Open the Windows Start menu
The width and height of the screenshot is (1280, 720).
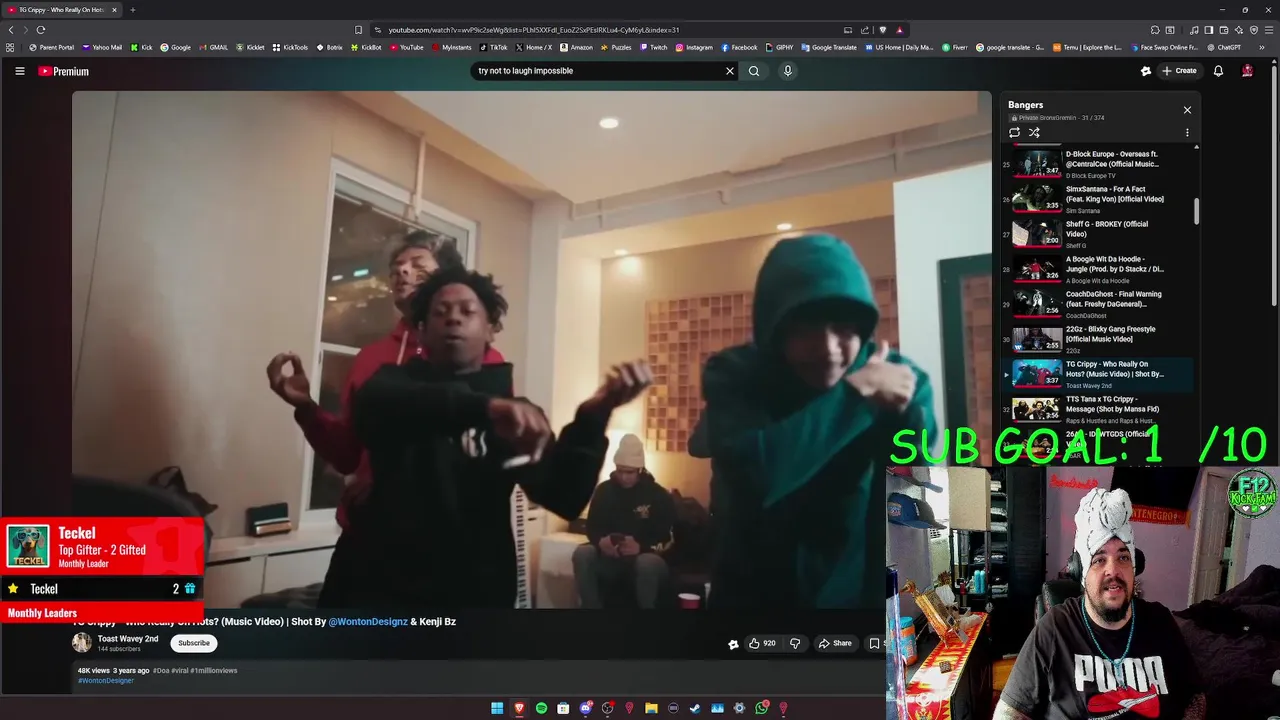(497, 708)
